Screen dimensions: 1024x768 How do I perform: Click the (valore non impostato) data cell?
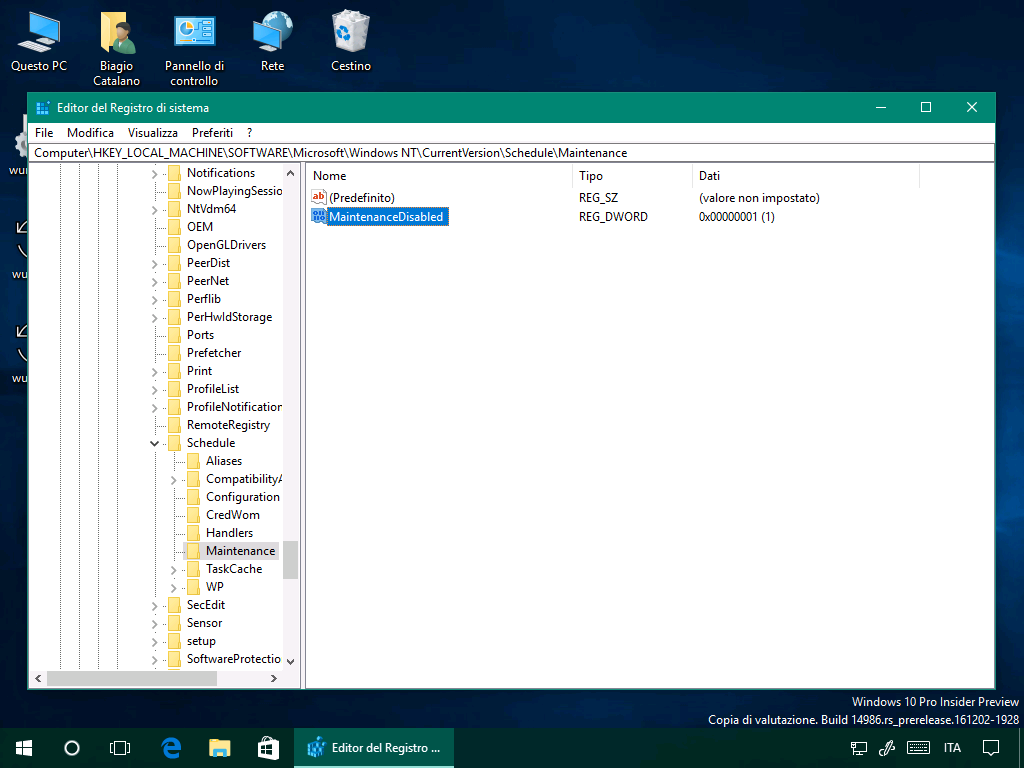[759, 198]
